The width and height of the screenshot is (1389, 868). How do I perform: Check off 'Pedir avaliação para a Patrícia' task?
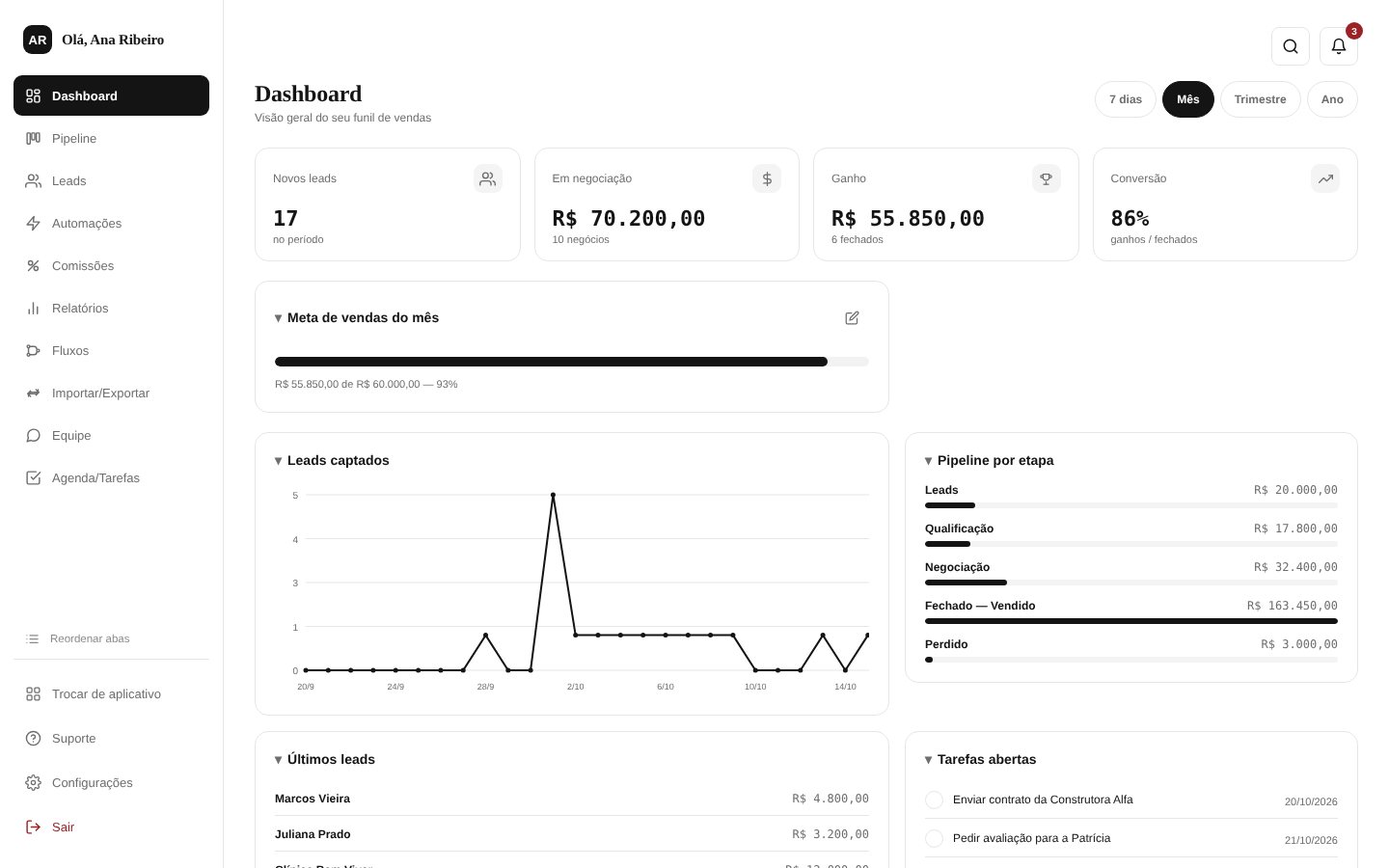[934, 838]
